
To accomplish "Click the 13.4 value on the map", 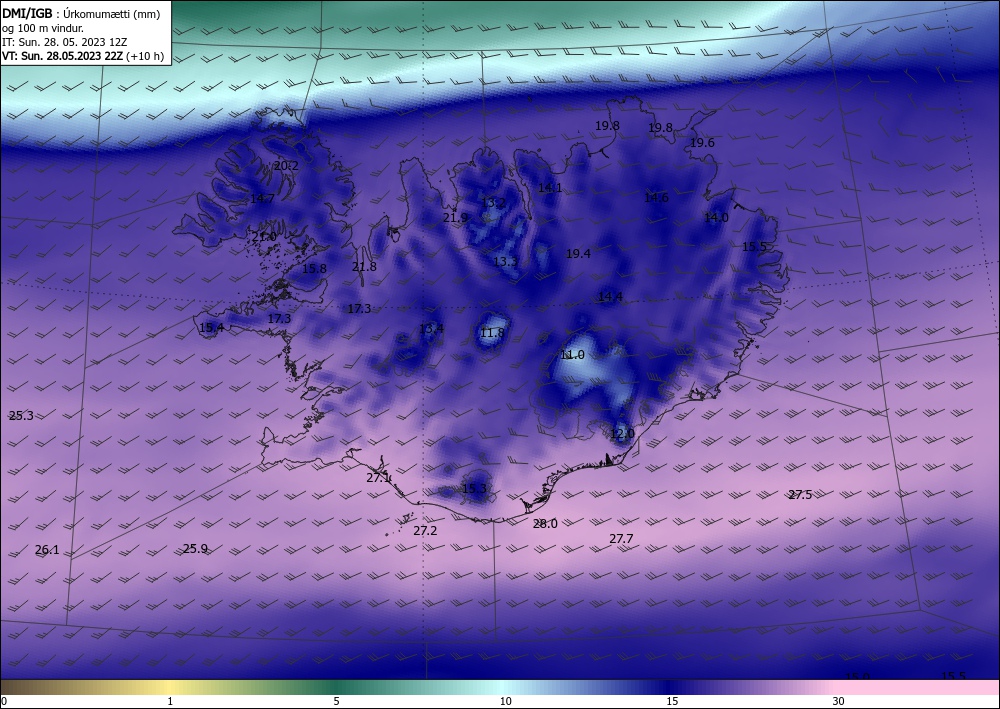I will [x=431, y=329].
